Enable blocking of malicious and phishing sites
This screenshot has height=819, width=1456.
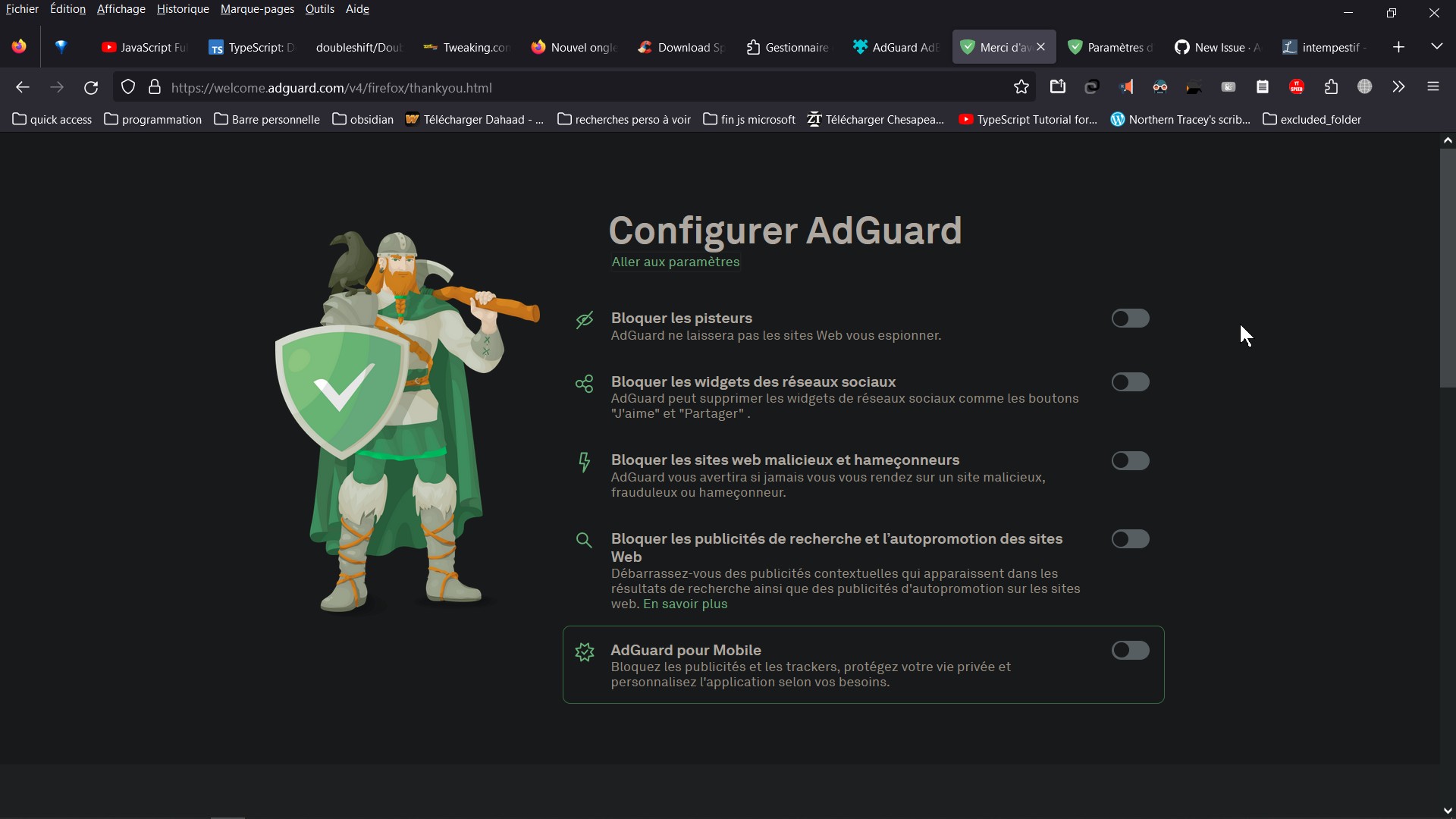click(1130, 460)
